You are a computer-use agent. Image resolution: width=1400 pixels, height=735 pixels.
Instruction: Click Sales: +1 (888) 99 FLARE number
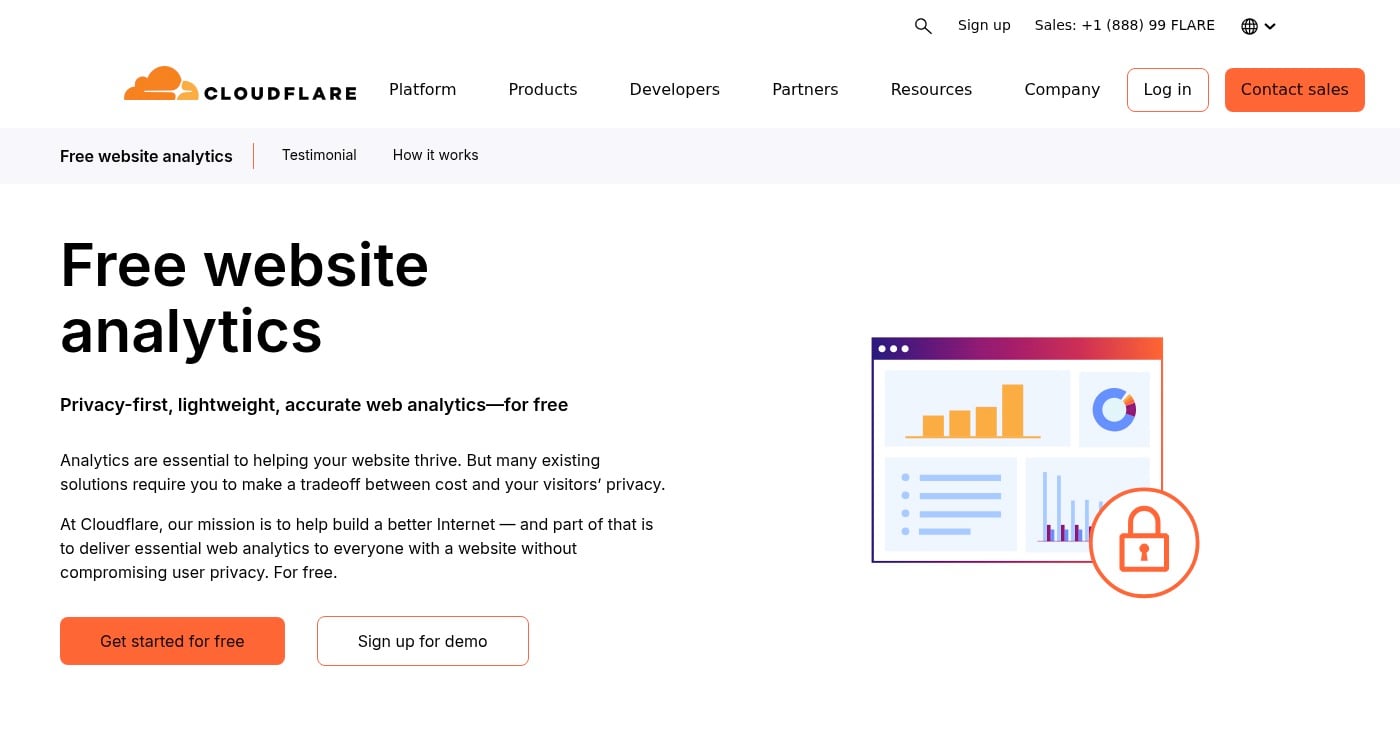pyautogui.click(x=1125, y=25)
